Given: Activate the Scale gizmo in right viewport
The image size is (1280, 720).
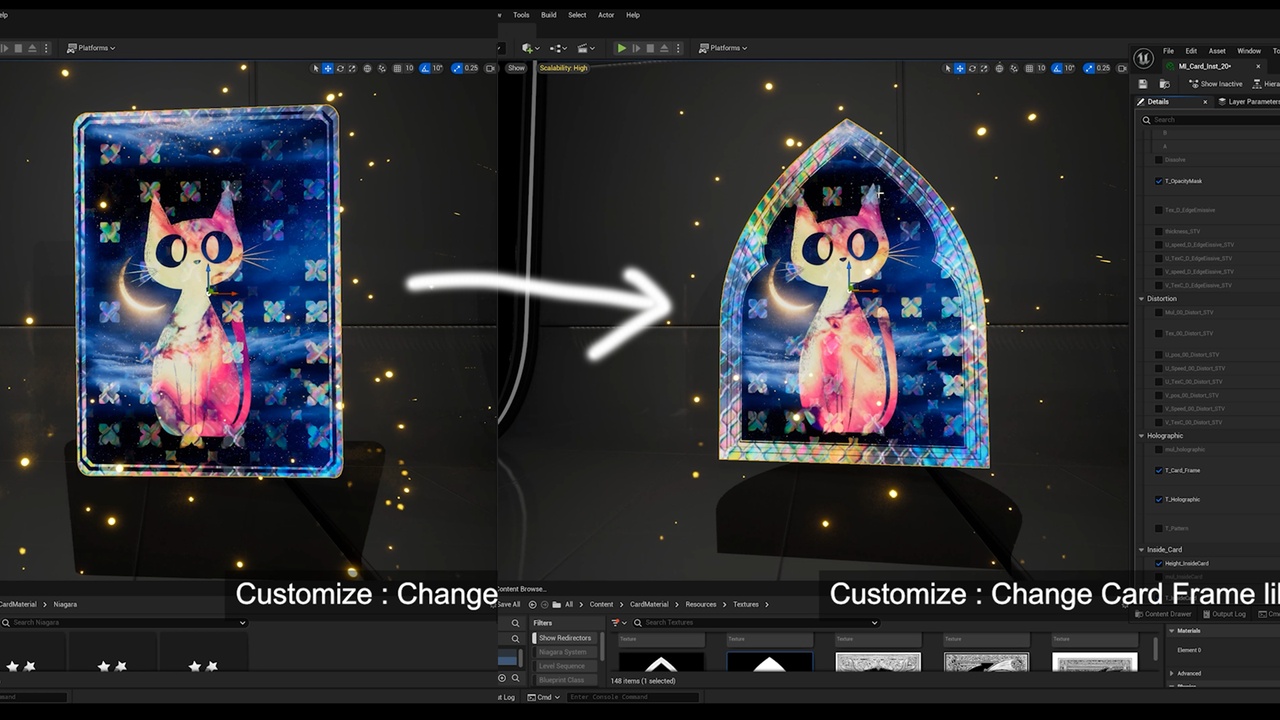Looking at the screenshot, I should [x=985, y=68].
